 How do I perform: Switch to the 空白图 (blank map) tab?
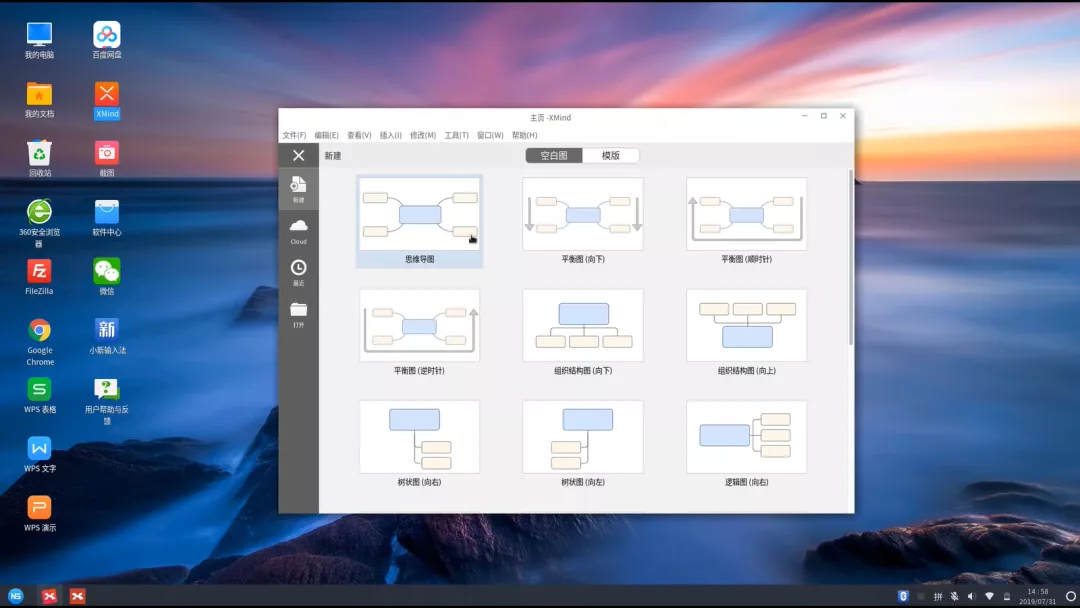click(554, 156)
